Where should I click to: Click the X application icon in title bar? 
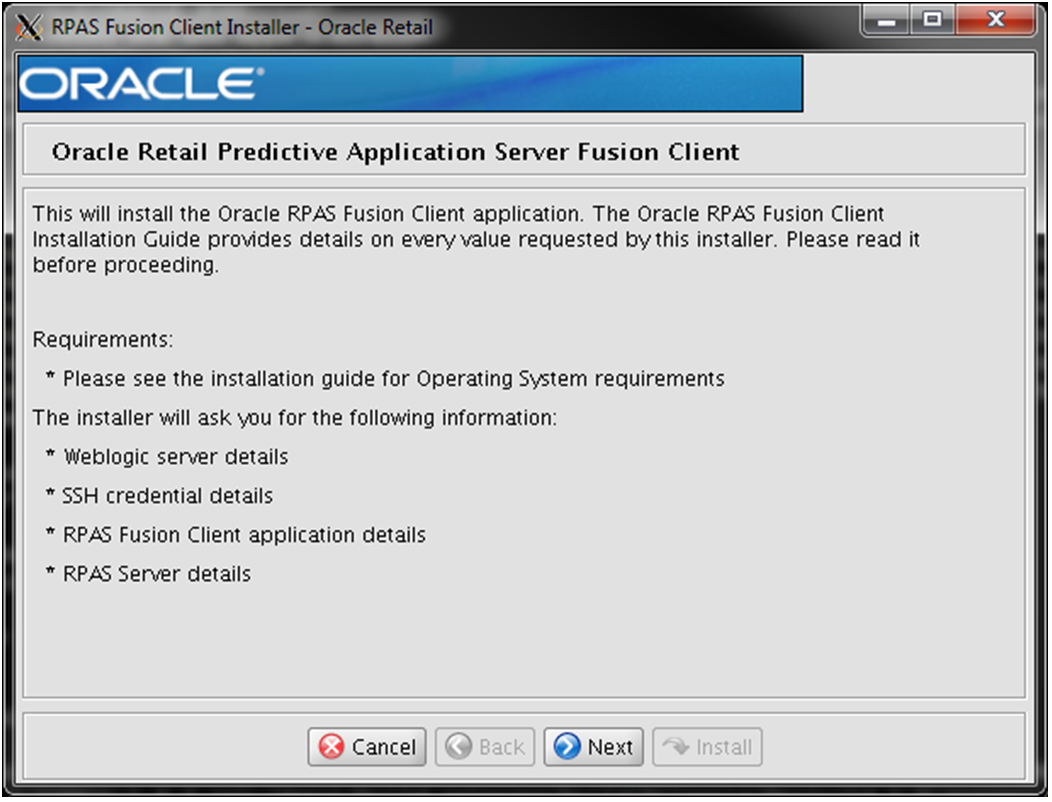pyautogui.click(x=28, y=28)
